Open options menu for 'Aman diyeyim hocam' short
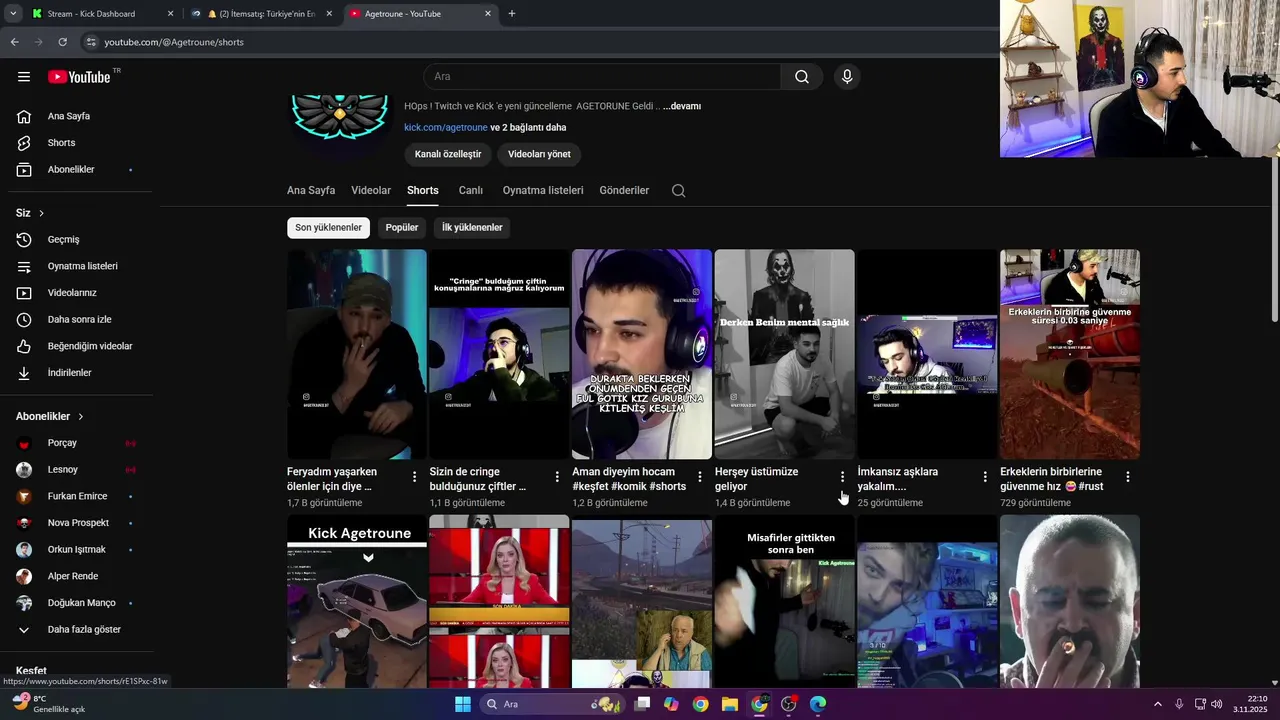Image resolution: width=1280 pixels, height=720 pixels. pyautogui.click(x=700, y=477)
